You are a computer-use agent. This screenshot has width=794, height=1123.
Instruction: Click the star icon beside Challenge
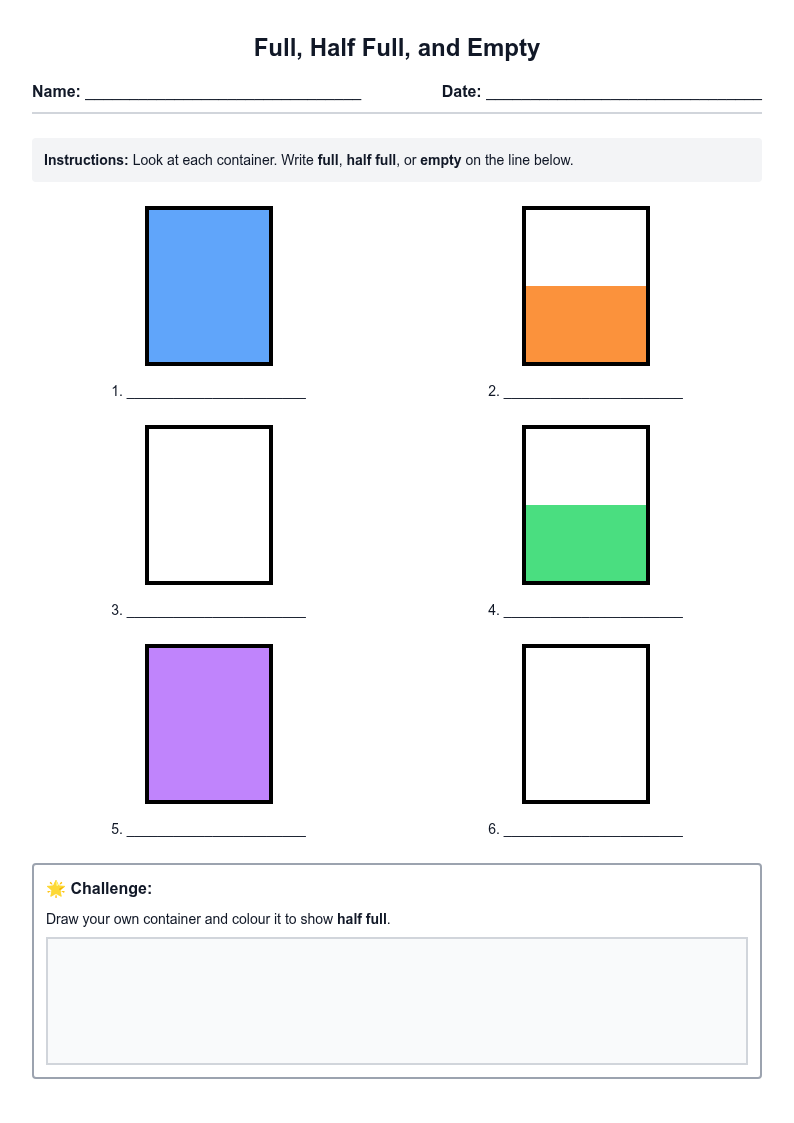tap(56, 889)
